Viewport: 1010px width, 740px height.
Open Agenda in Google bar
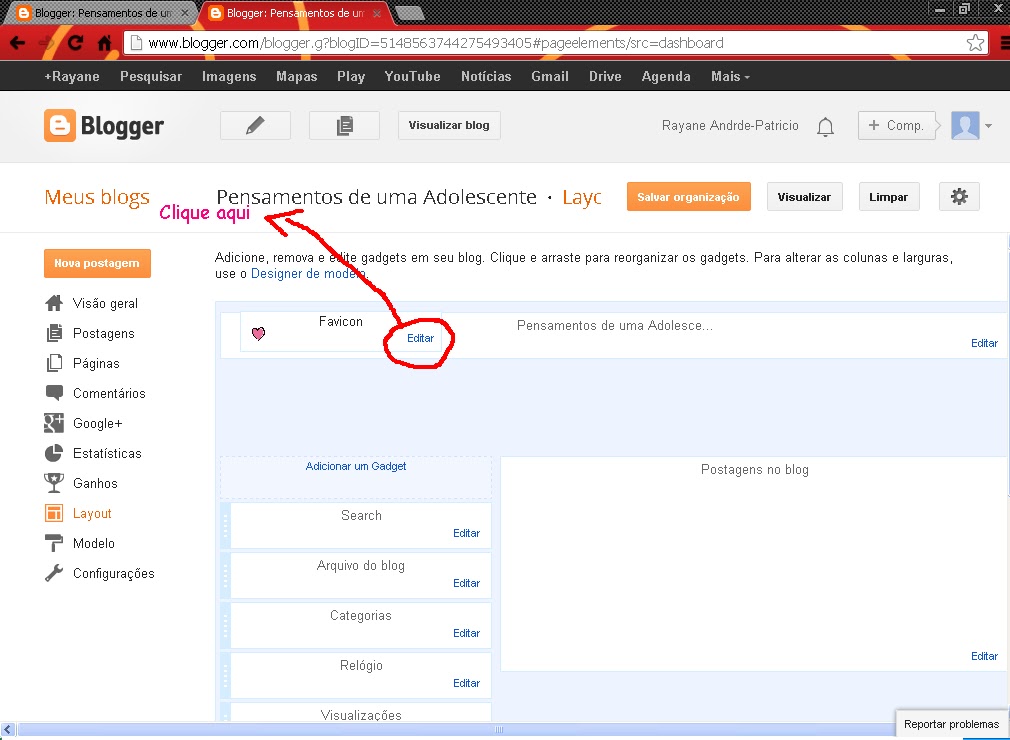point(665,77)
